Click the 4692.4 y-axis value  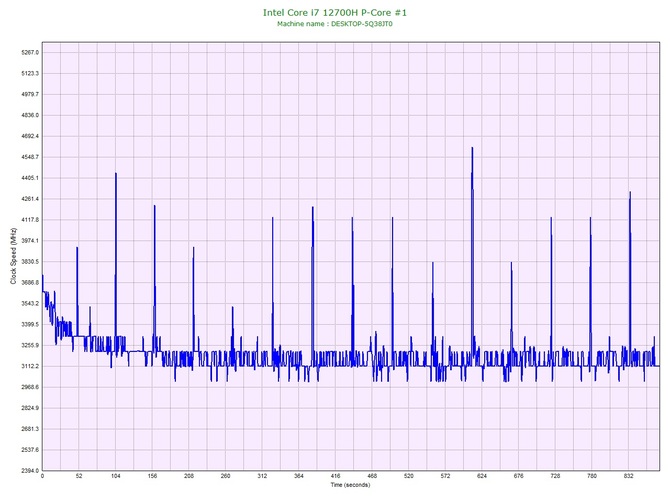point(30,136)
